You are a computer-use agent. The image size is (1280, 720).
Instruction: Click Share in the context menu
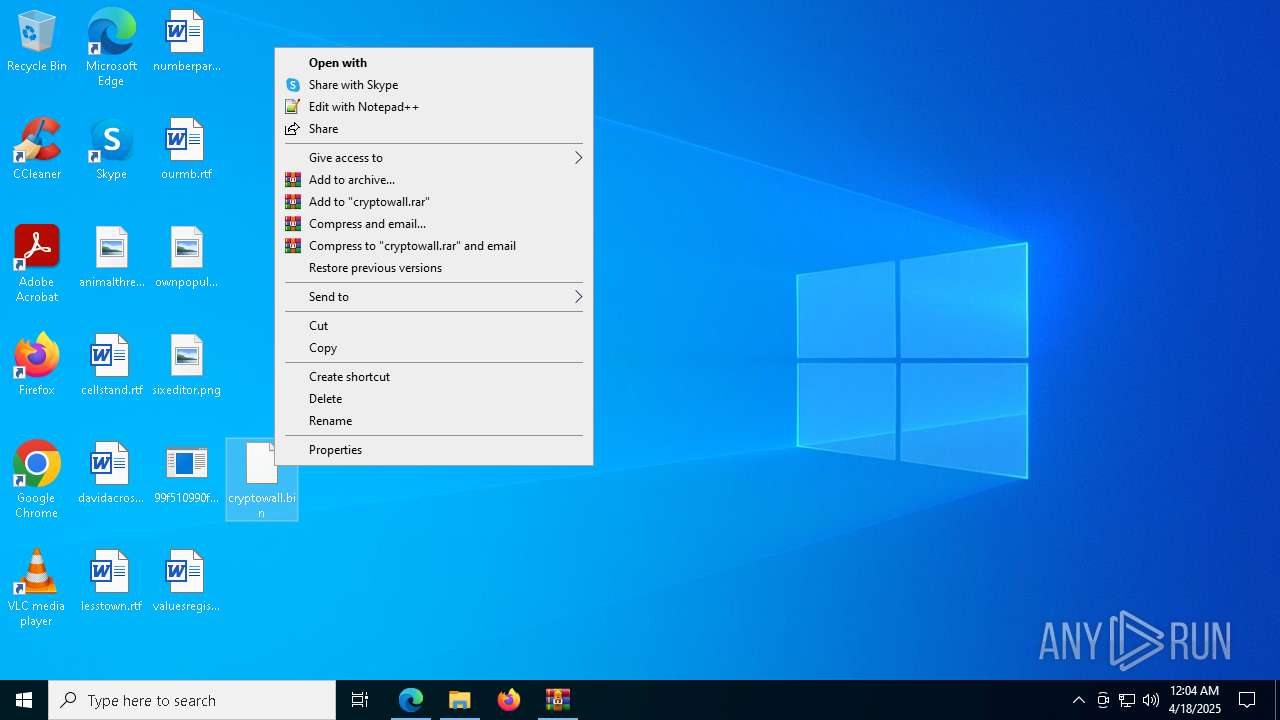tap(434, 129)
